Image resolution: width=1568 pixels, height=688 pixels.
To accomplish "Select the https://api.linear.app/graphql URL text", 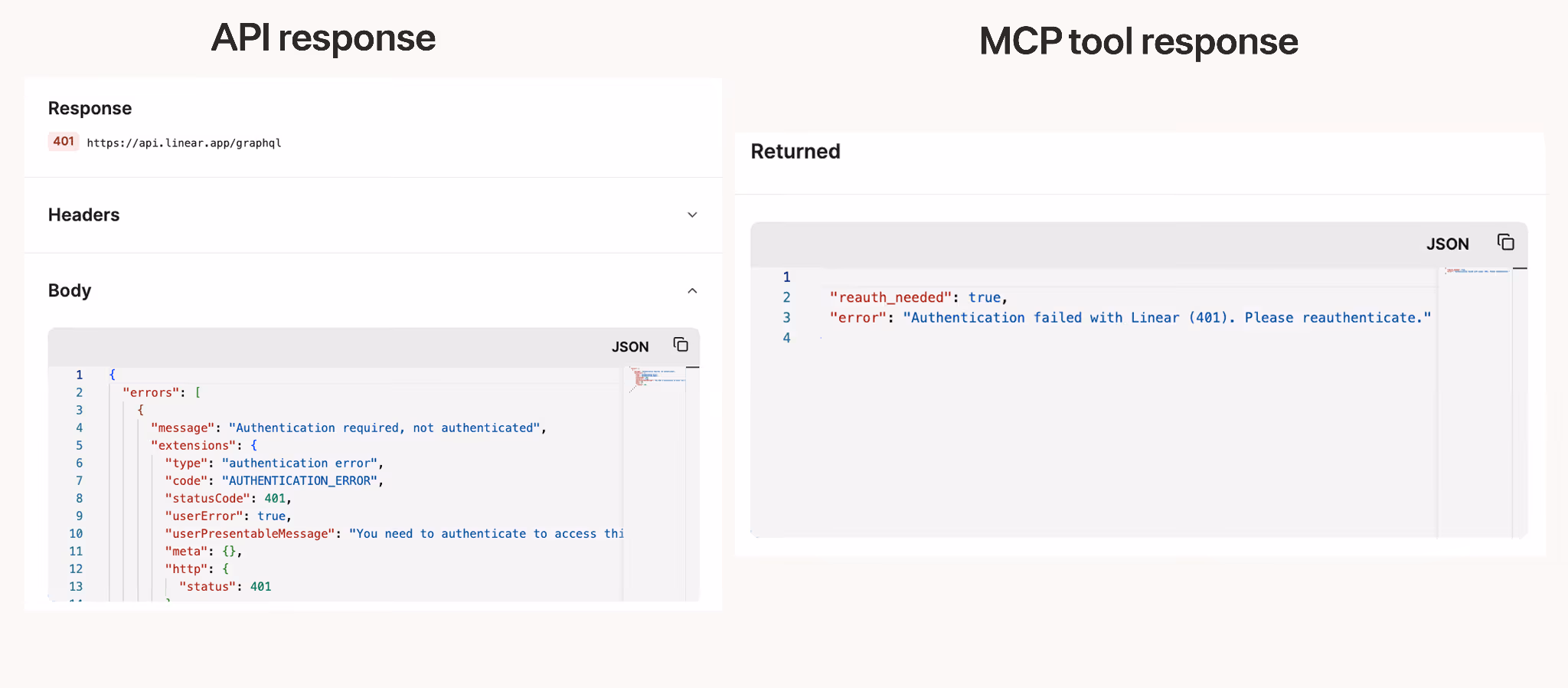I will (x=184, y=143).
